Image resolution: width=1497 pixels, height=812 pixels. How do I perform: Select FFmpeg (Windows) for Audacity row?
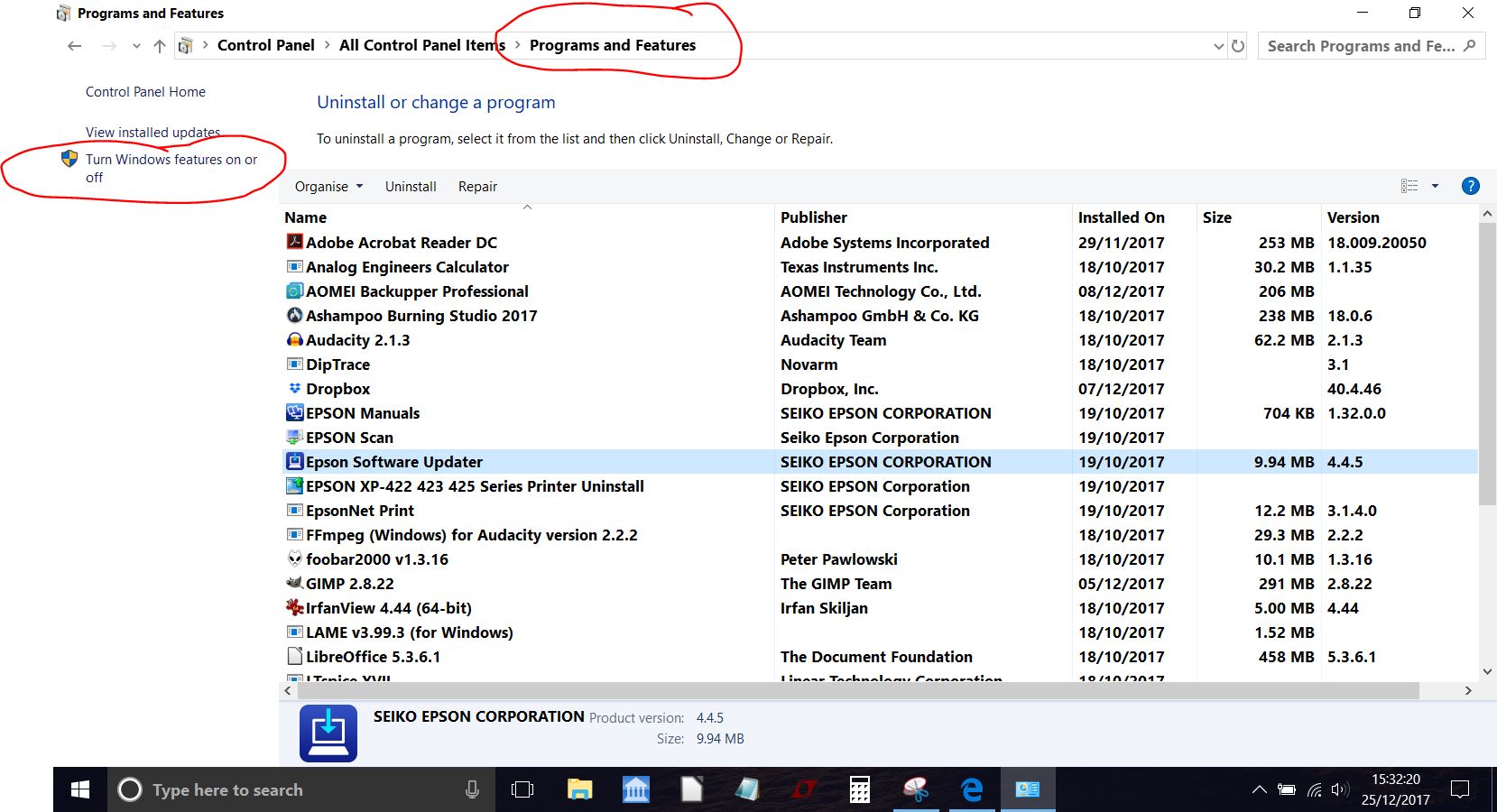[x=880, y=534]
